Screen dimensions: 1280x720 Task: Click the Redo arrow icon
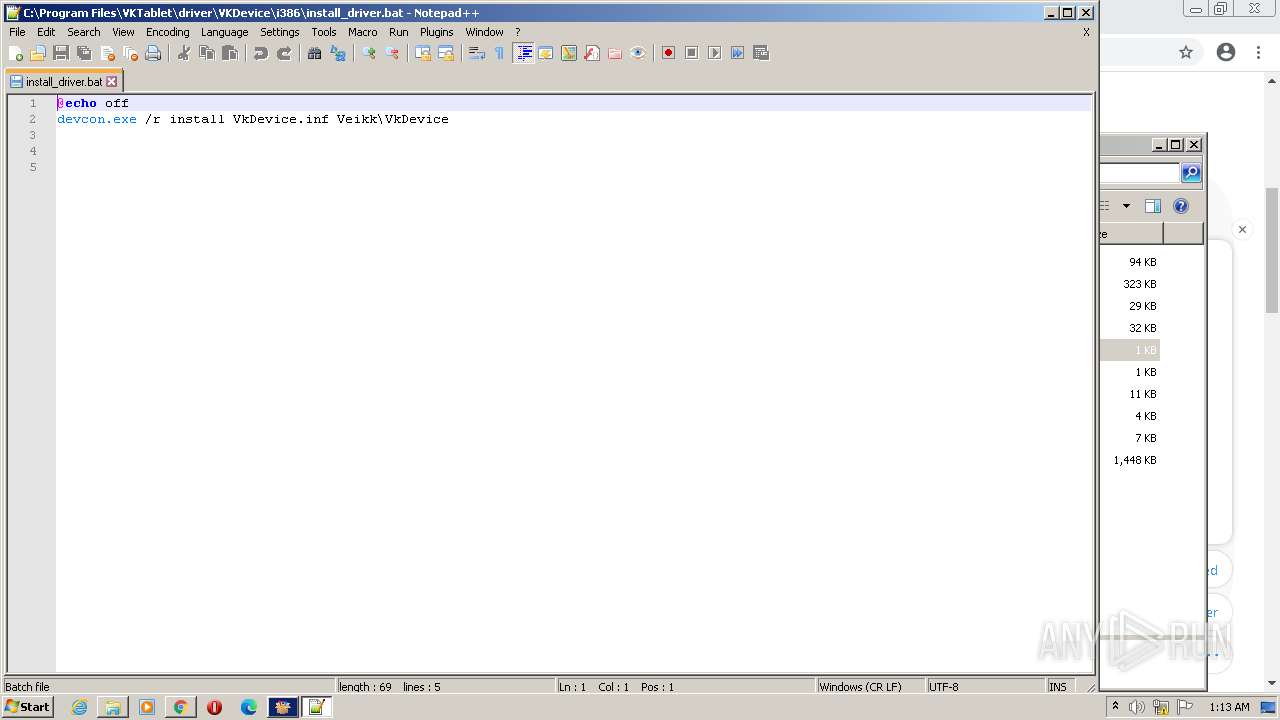click(x=284, y=53)
